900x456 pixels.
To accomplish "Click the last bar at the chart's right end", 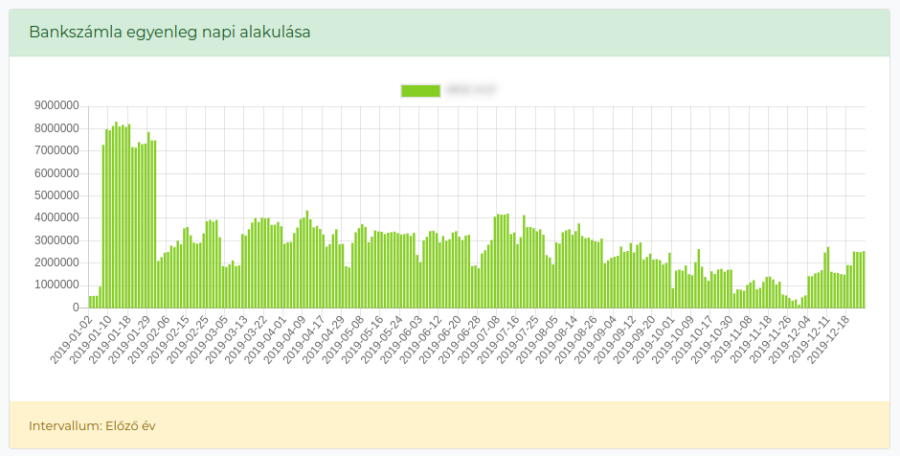I will click(x=864, y=280).
